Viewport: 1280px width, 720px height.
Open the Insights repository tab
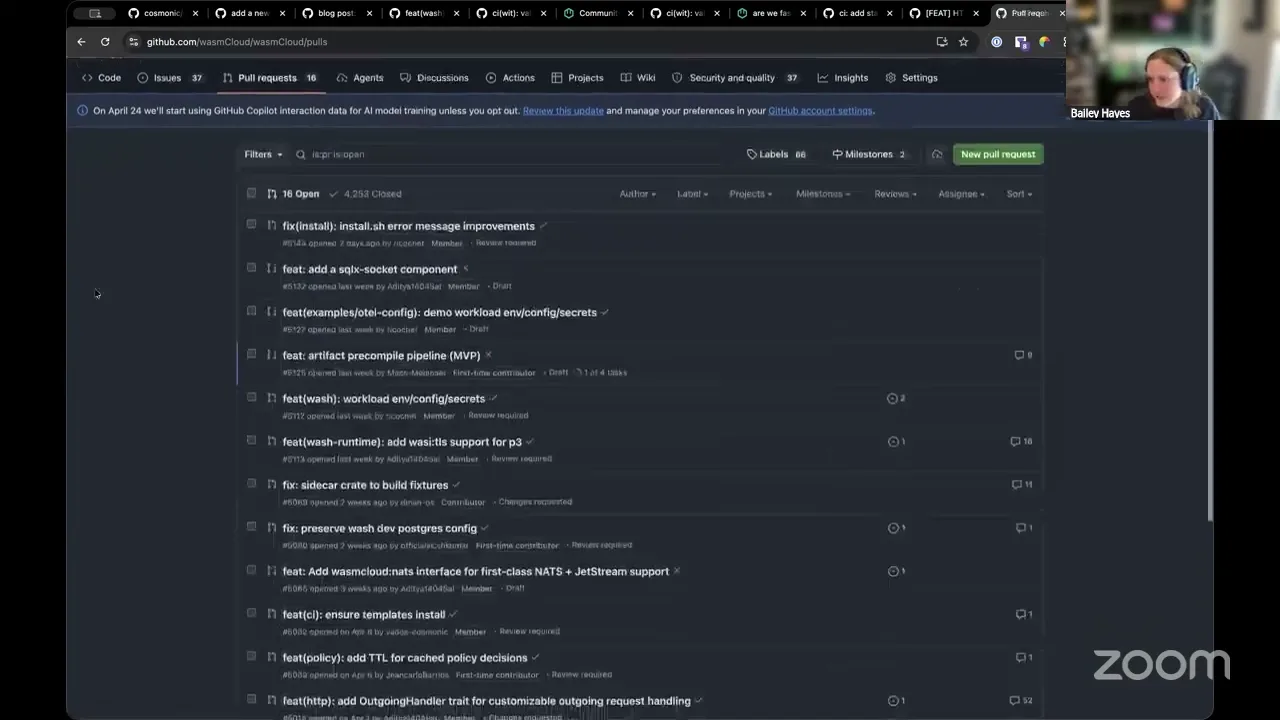coord(842,78)
